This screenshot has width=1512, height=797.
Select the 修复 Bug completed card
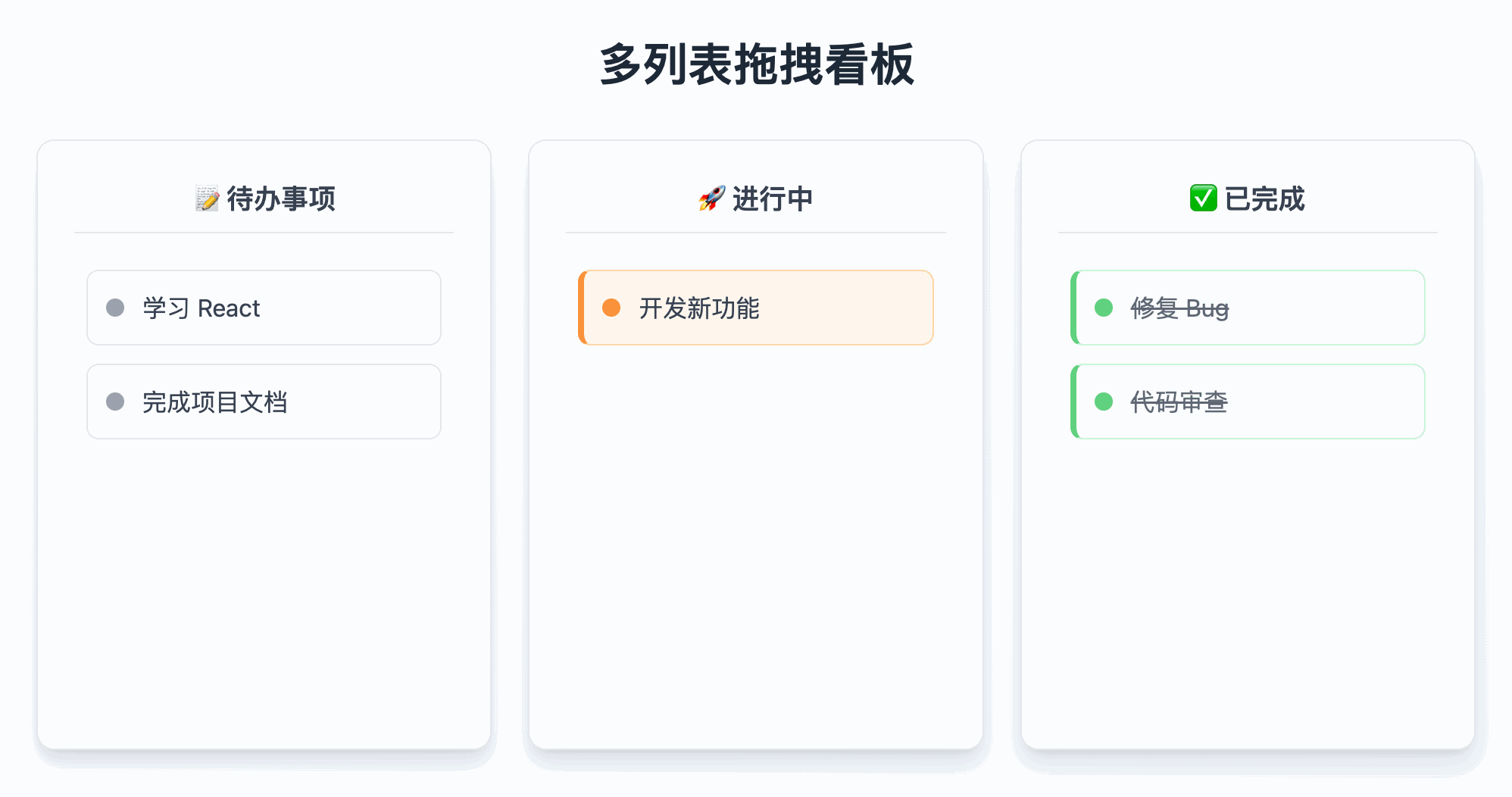pyautogui.click(x=1248, y=308)
